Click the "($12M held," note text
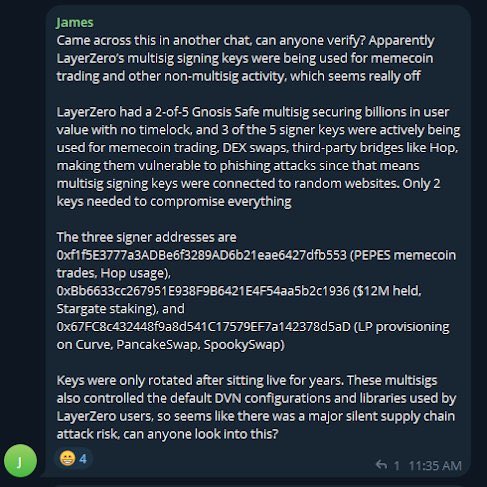487x487 pixels. (387, 291)
